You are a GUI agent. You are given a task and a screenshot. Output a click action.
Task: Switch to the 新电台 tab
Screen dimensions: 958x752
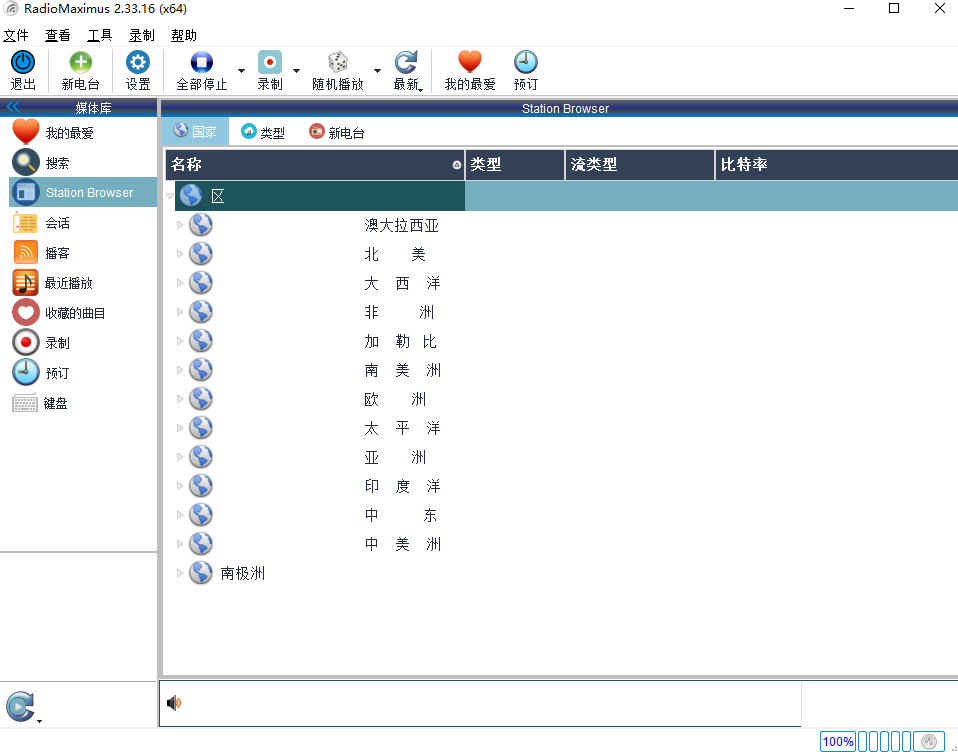[337, 132]
